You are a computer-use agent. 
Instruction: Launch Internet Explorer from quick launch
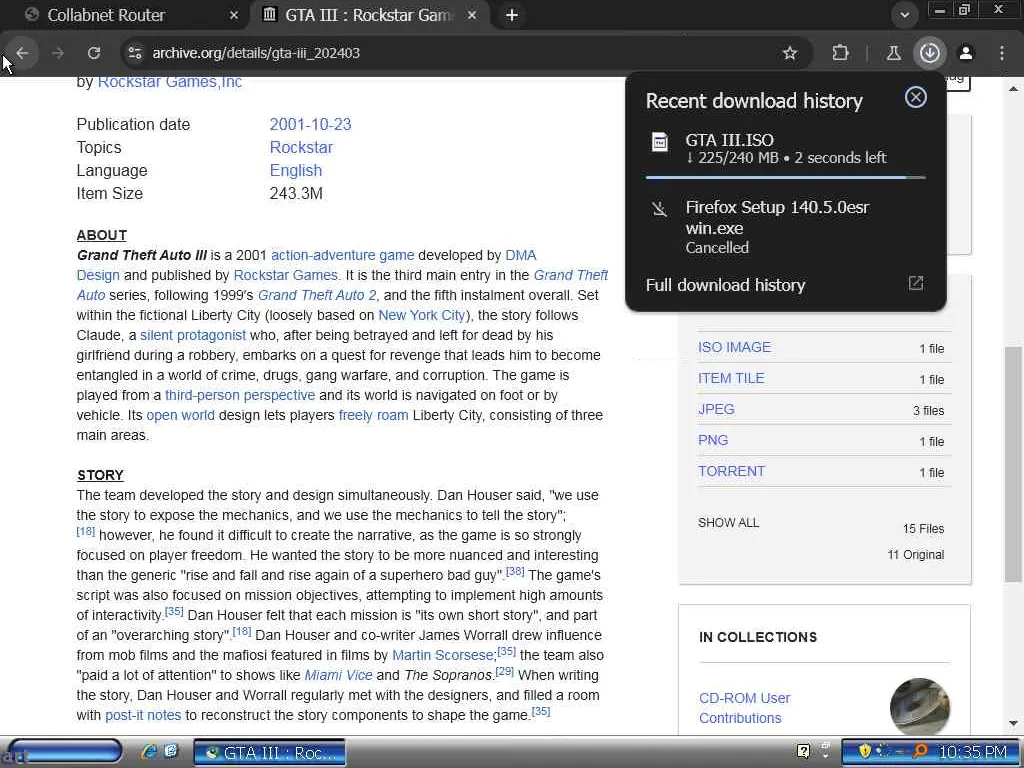tap(149, 752)
